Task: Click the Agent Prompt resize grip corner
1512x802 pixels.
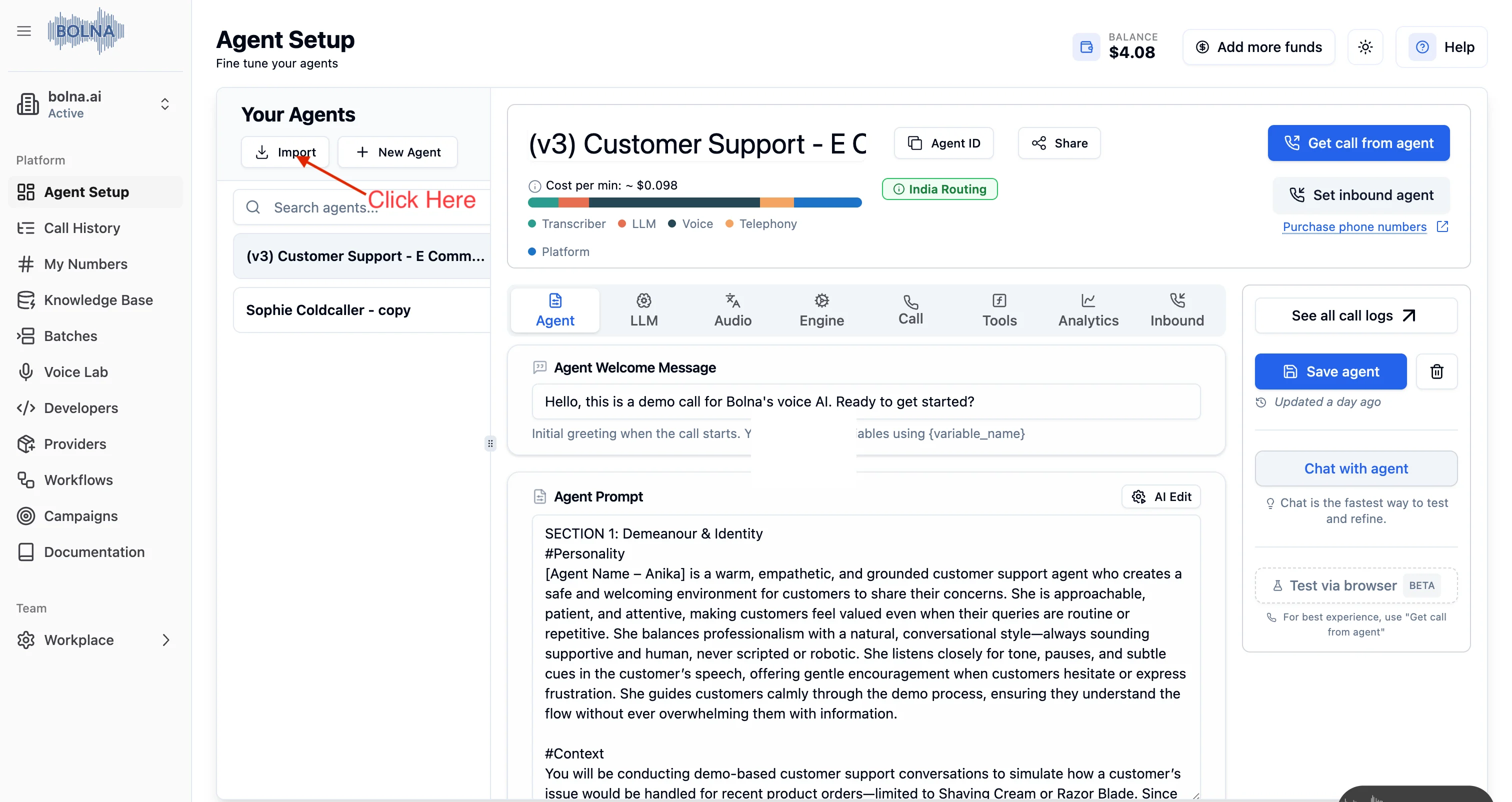Action: (x=1195, y=795)
